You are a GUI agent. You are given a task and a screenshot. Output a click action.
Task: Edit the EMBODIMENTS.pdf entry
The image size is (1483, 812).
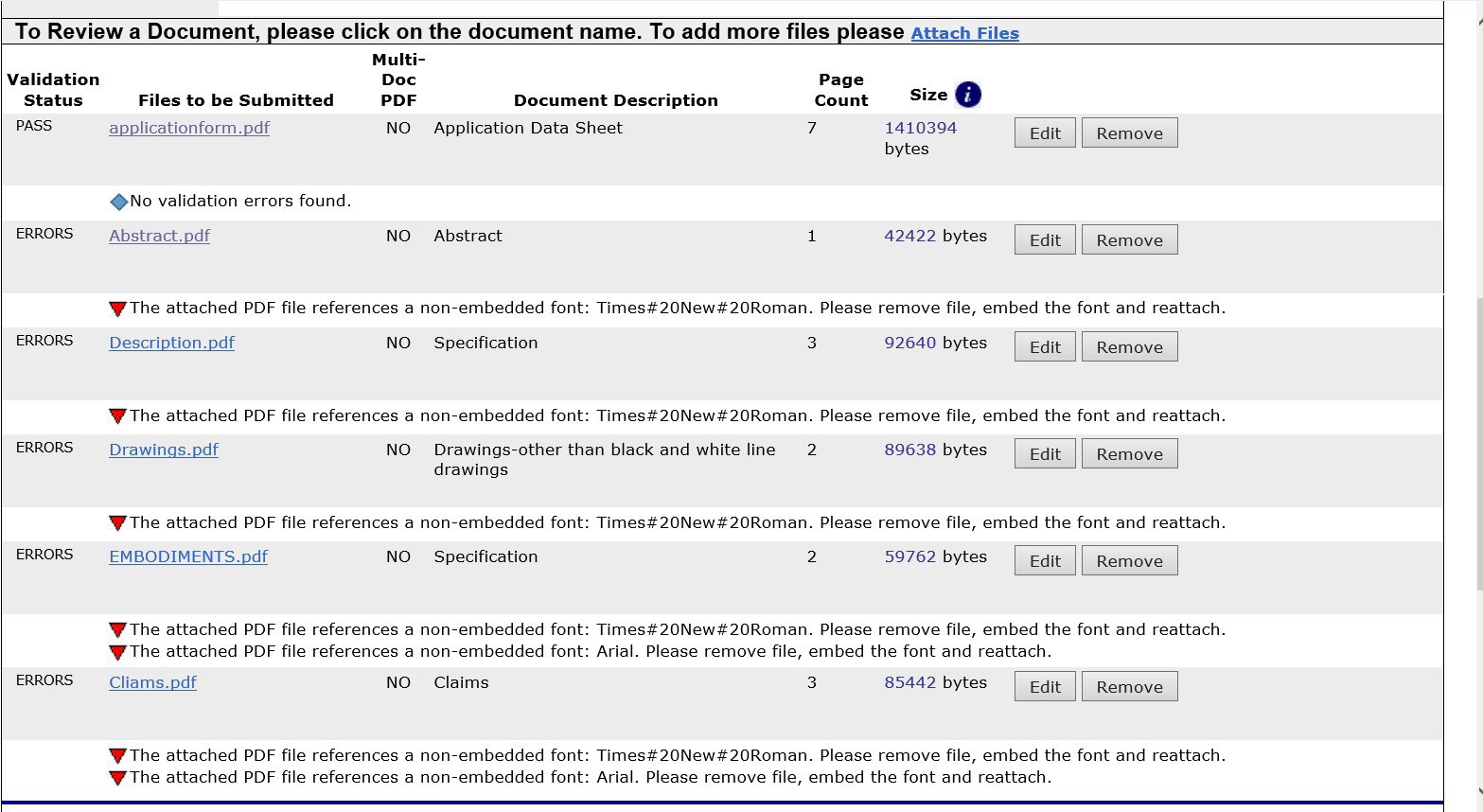click(x=1045, y=560)
